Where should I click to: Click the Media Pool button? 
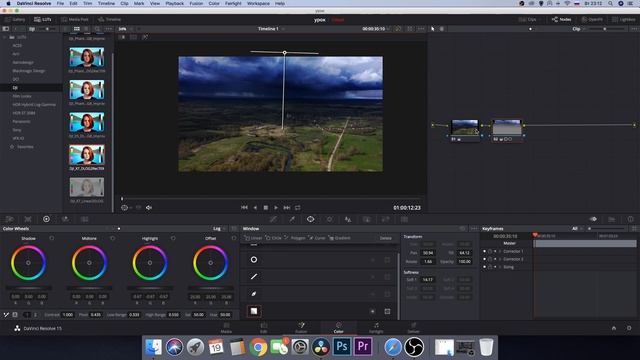[x=75, y=19]
